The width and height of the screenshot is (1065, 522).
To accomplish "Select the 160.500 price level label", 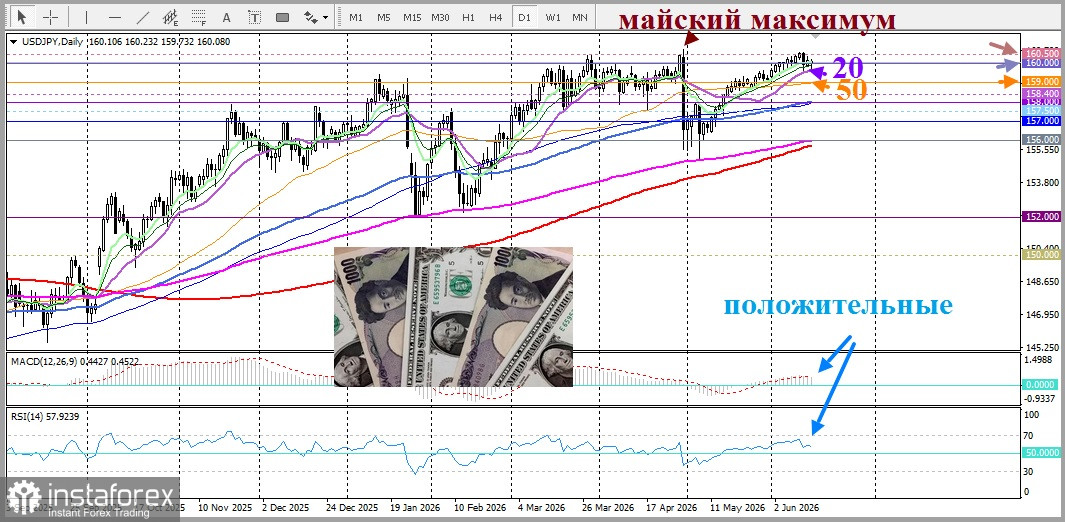I will (x=1042, y=53).
